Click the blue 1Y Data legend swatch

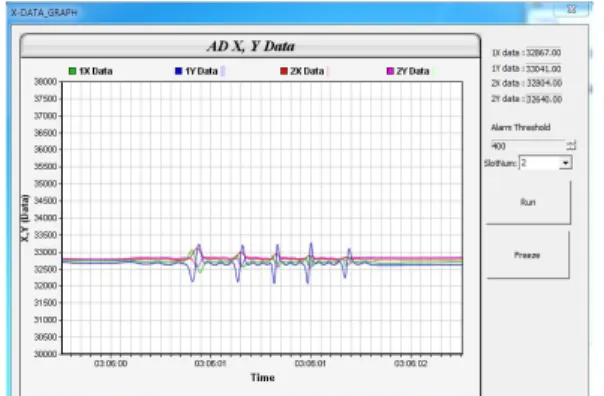tap(178, 71)
